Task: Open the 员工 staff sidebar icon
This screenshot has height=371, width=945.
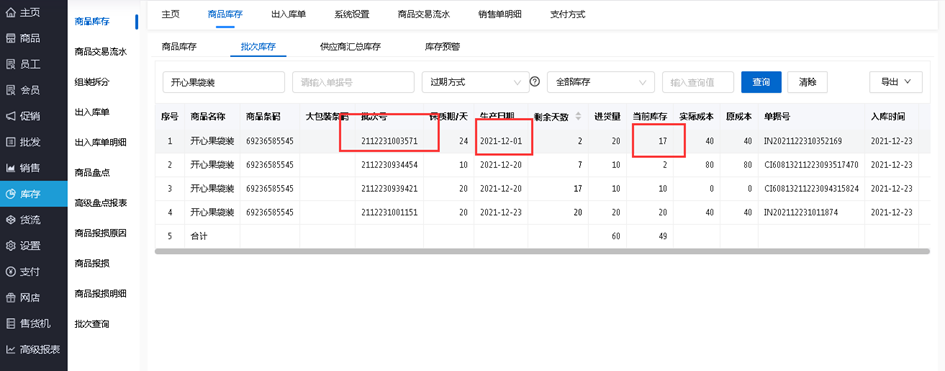Action: click(x=10, y=64)
